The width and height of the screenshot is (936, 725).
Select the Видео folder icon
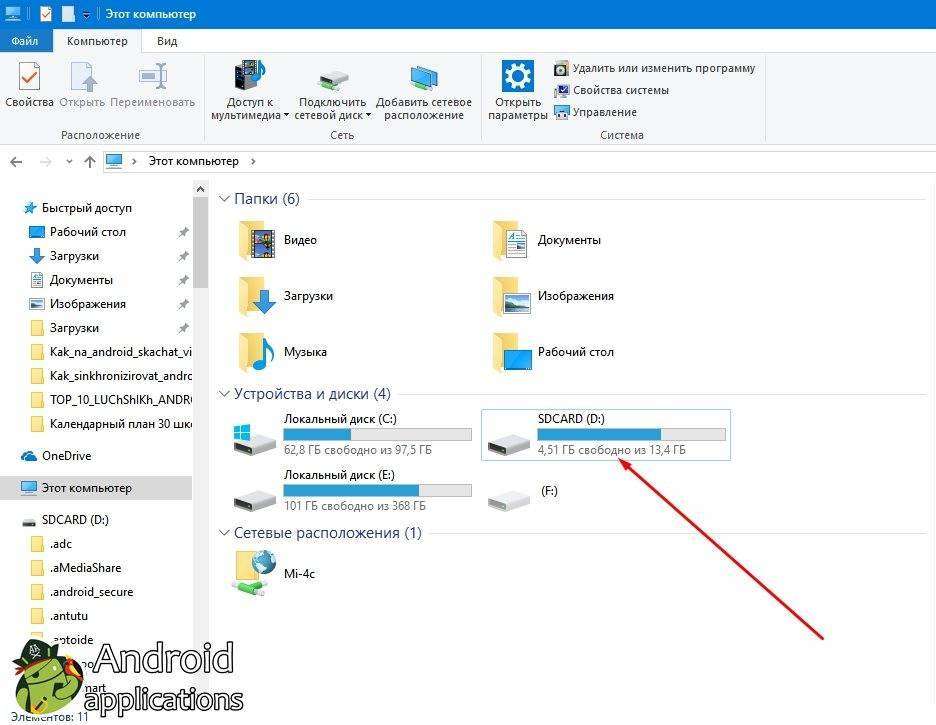click(257, 240)
